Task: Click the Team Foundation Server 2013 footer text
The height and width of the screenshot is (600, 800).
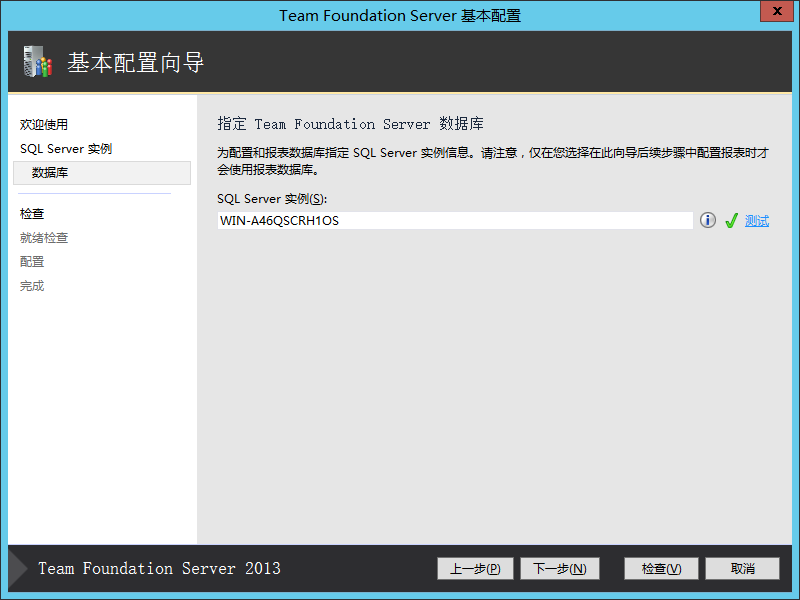Action: click(159, 568)
